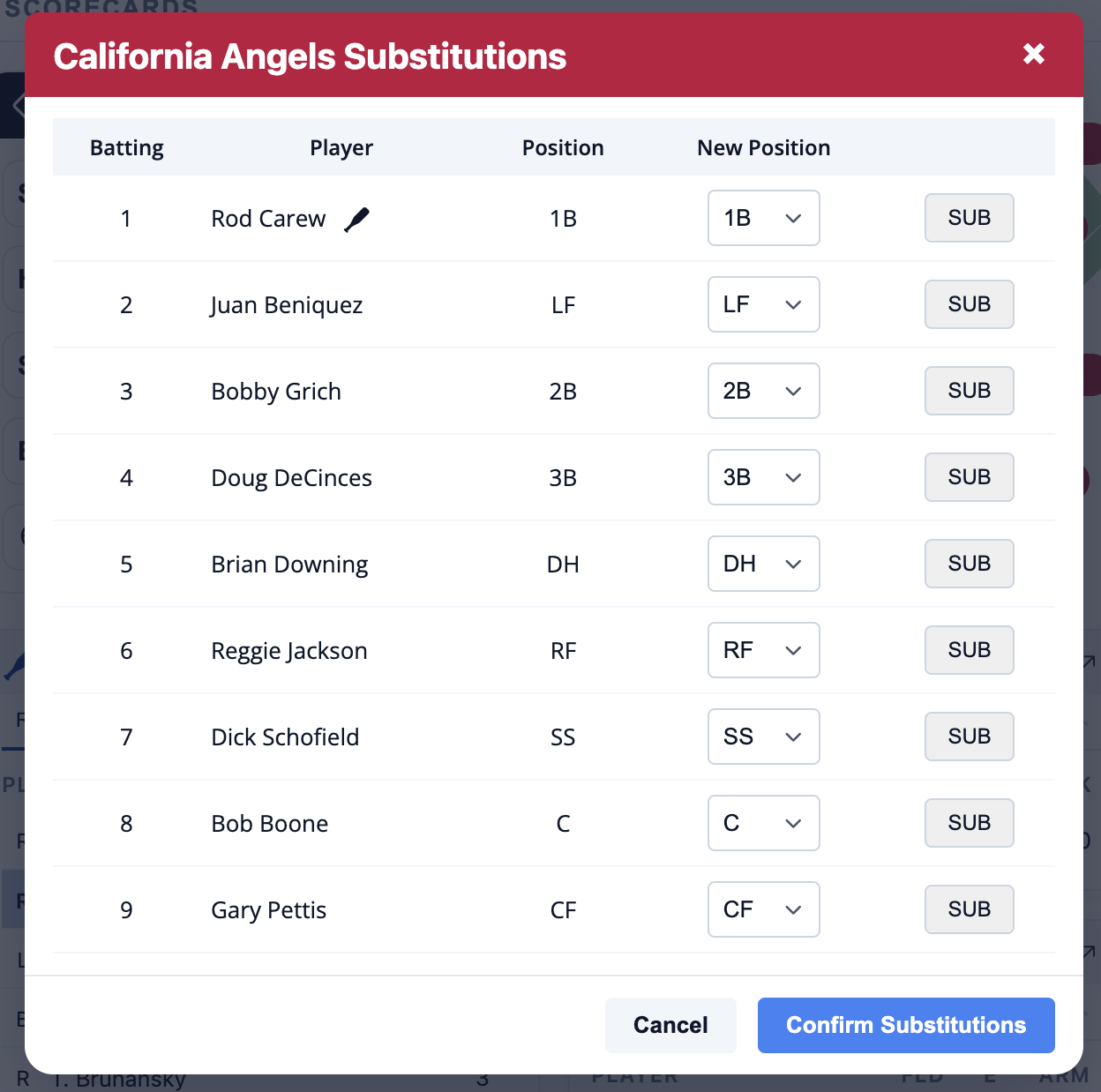Open Gary Pettis' CF position dropdown
1101x1092 pixels.
[x=763, y=909]
